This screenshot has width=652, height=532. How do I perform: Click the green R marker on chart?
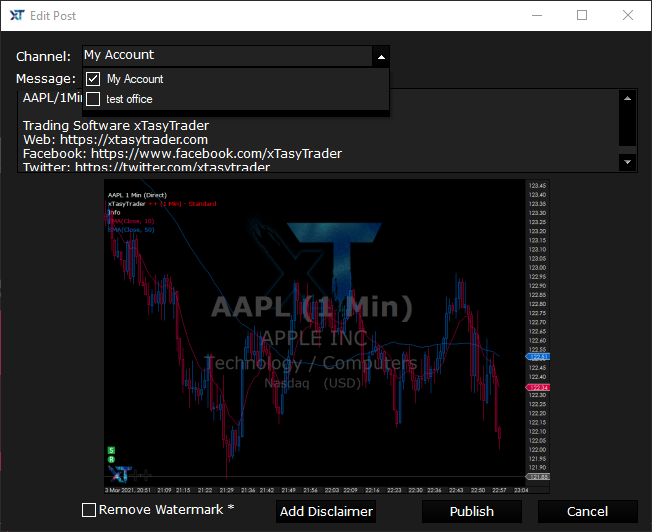tap(111, 459)
